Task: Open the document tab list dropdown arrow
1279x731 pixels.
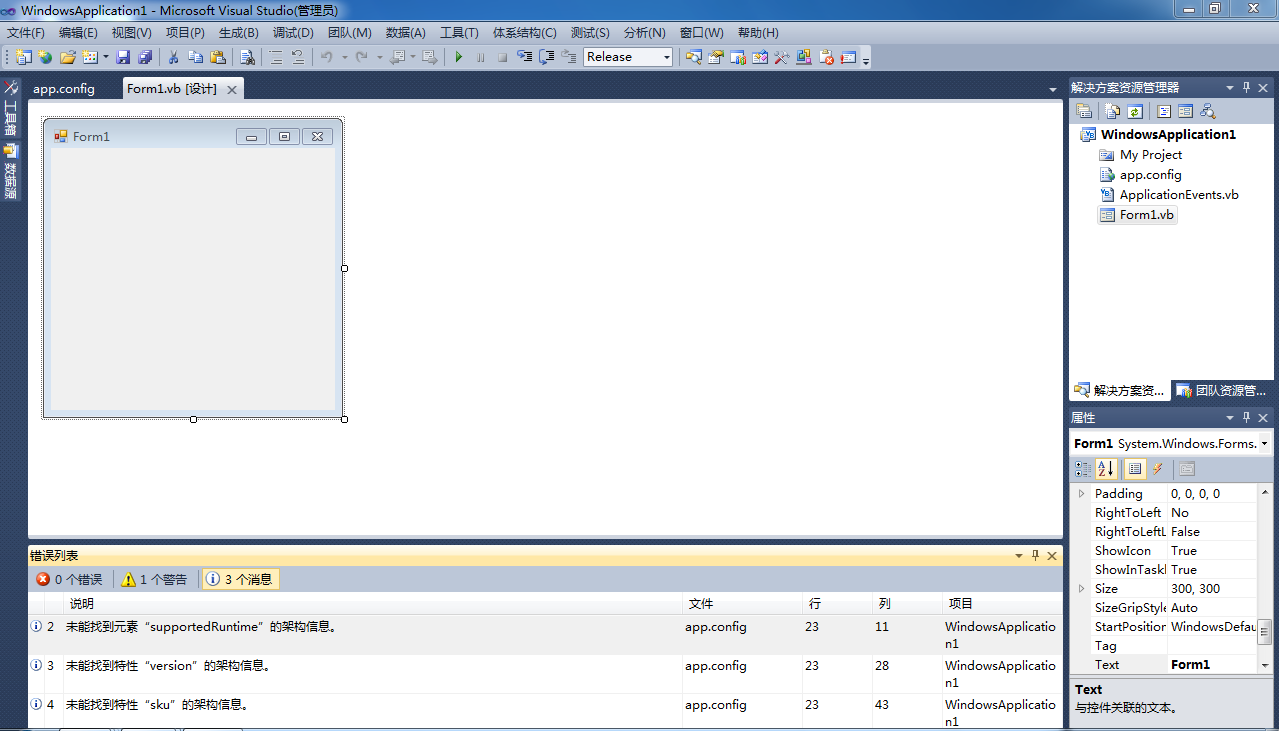Action: [1053, 89]
